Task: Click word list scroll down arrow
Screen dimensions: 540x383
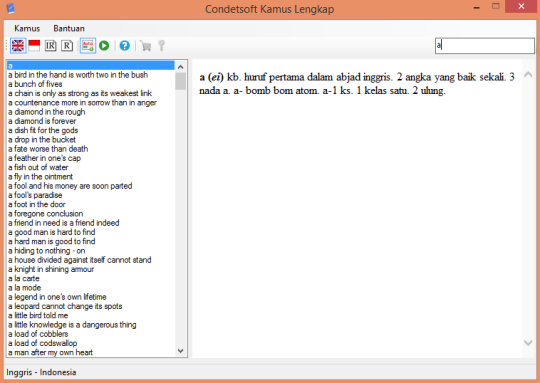Action: (x=180, y=351)
